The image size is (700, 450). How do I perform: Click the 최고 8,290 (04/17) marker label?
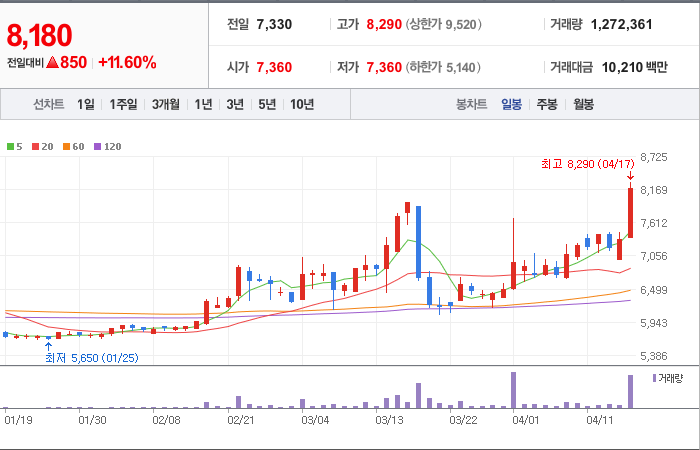[x=588, y=164]
